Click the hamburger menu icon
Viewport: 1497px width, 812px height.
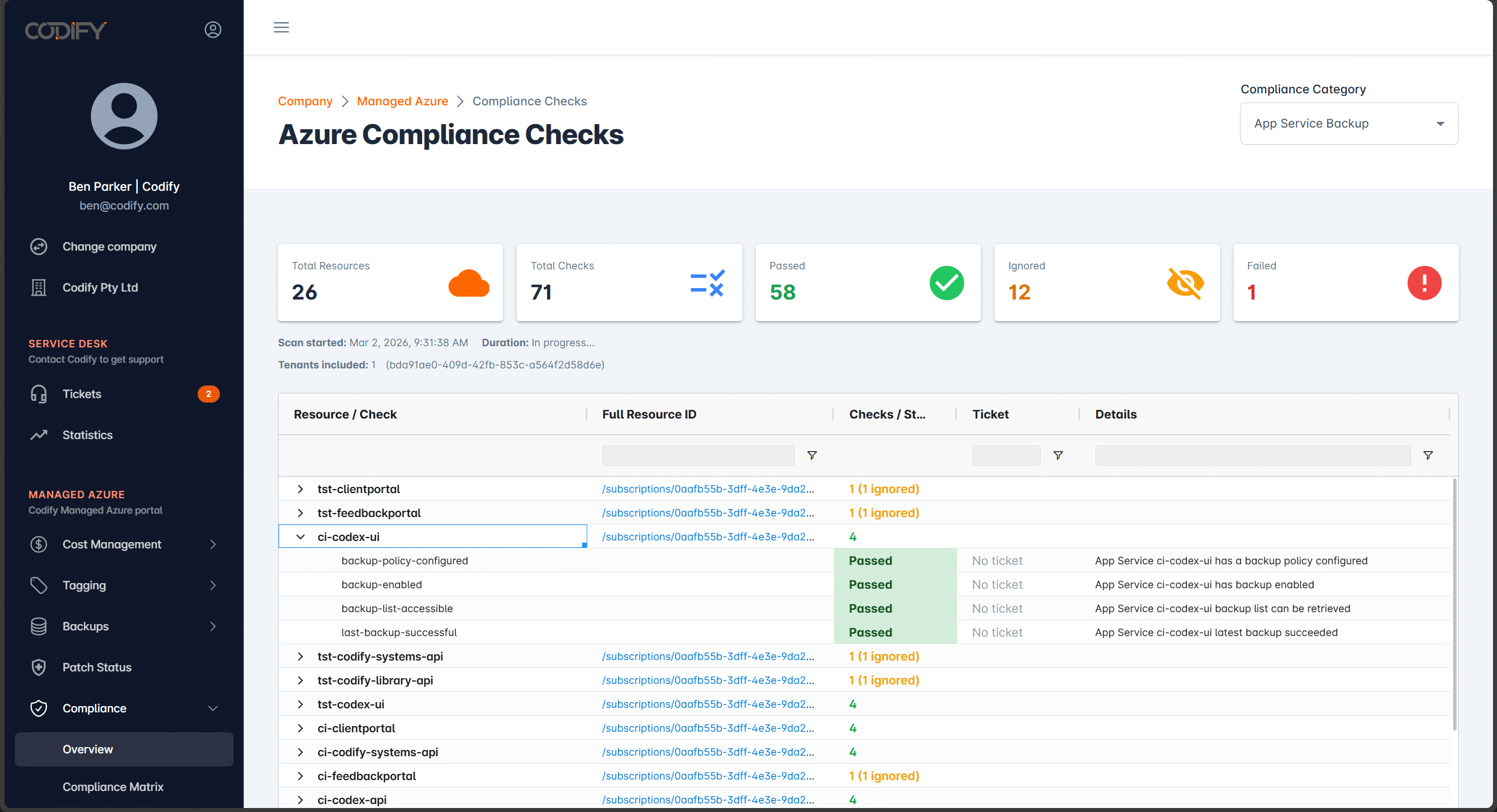[281, 27]
